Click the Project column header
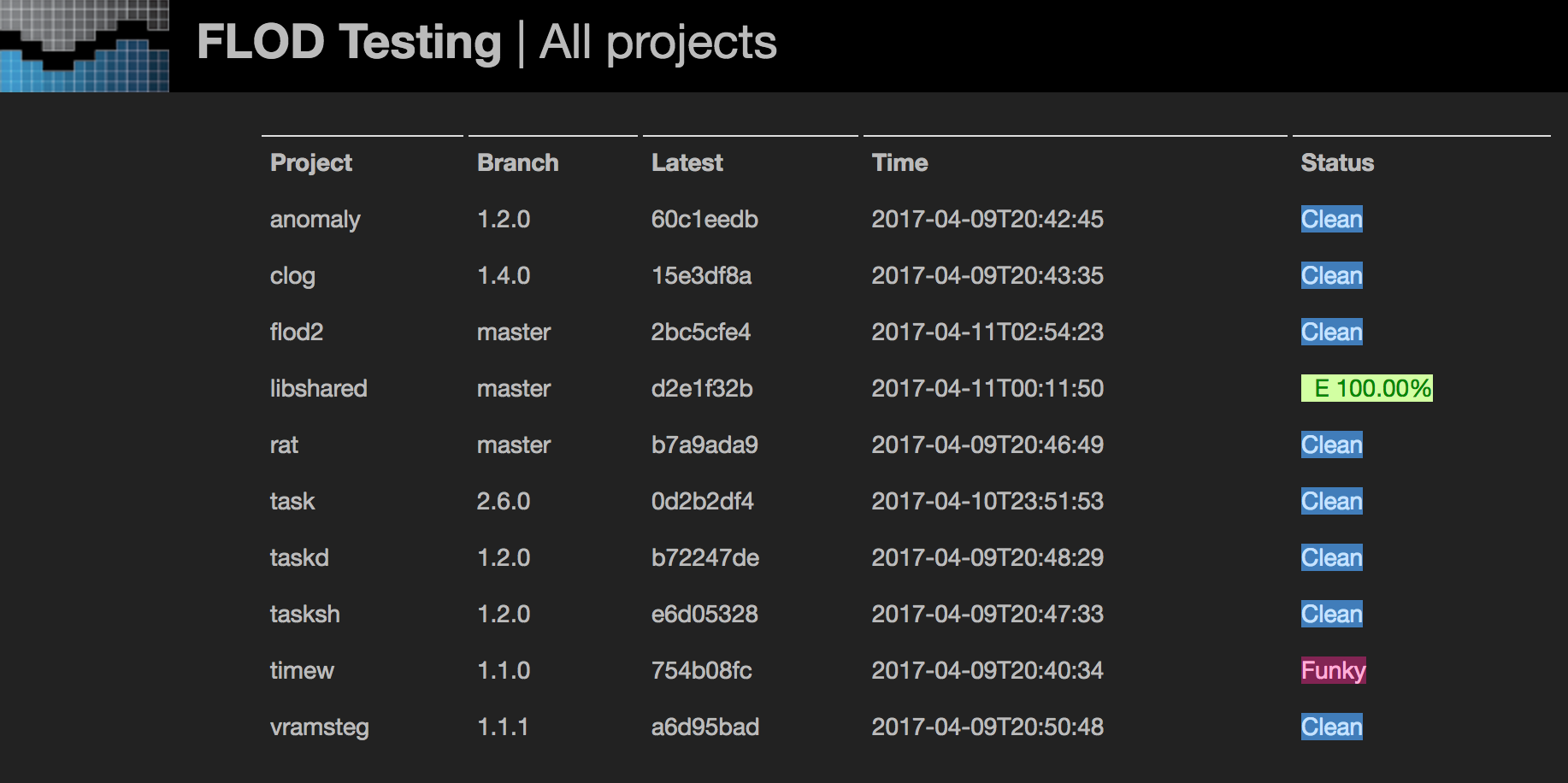This screenshot has width=1568, height=783. point(310,163)
